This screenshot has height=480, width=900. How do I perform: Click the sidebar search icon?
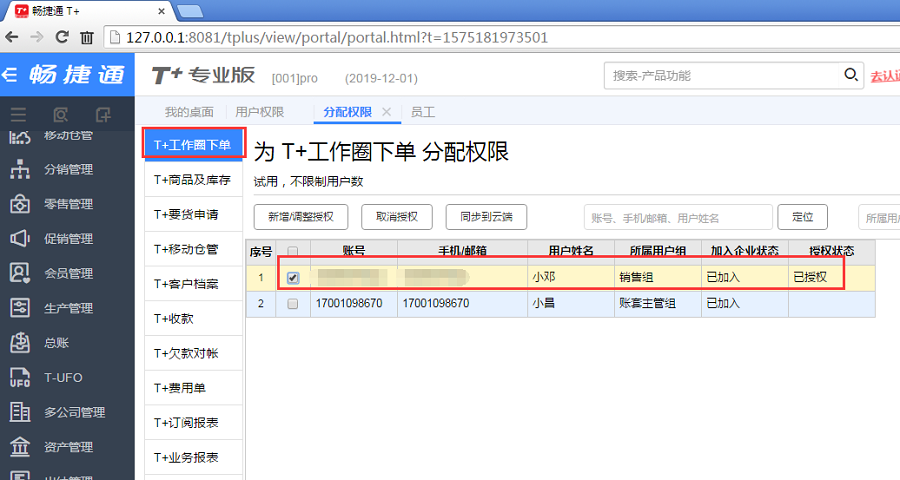(x=61, y=115)
